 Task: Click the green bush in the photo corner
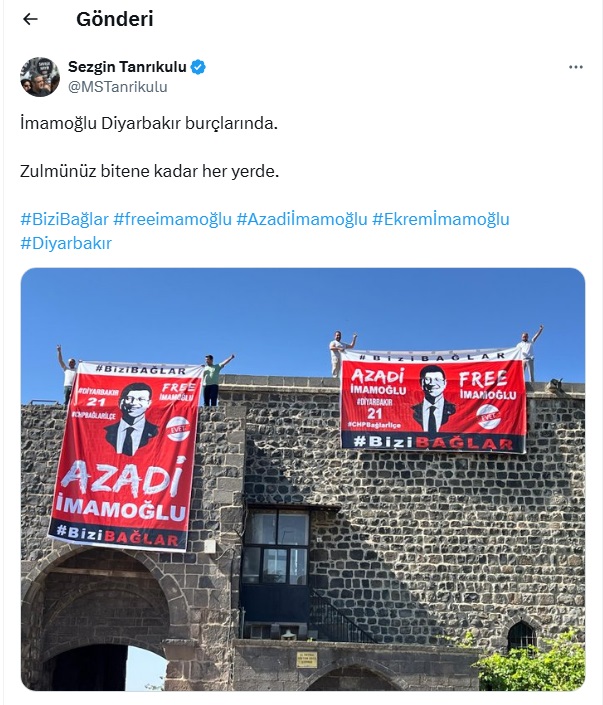point(531,663)
